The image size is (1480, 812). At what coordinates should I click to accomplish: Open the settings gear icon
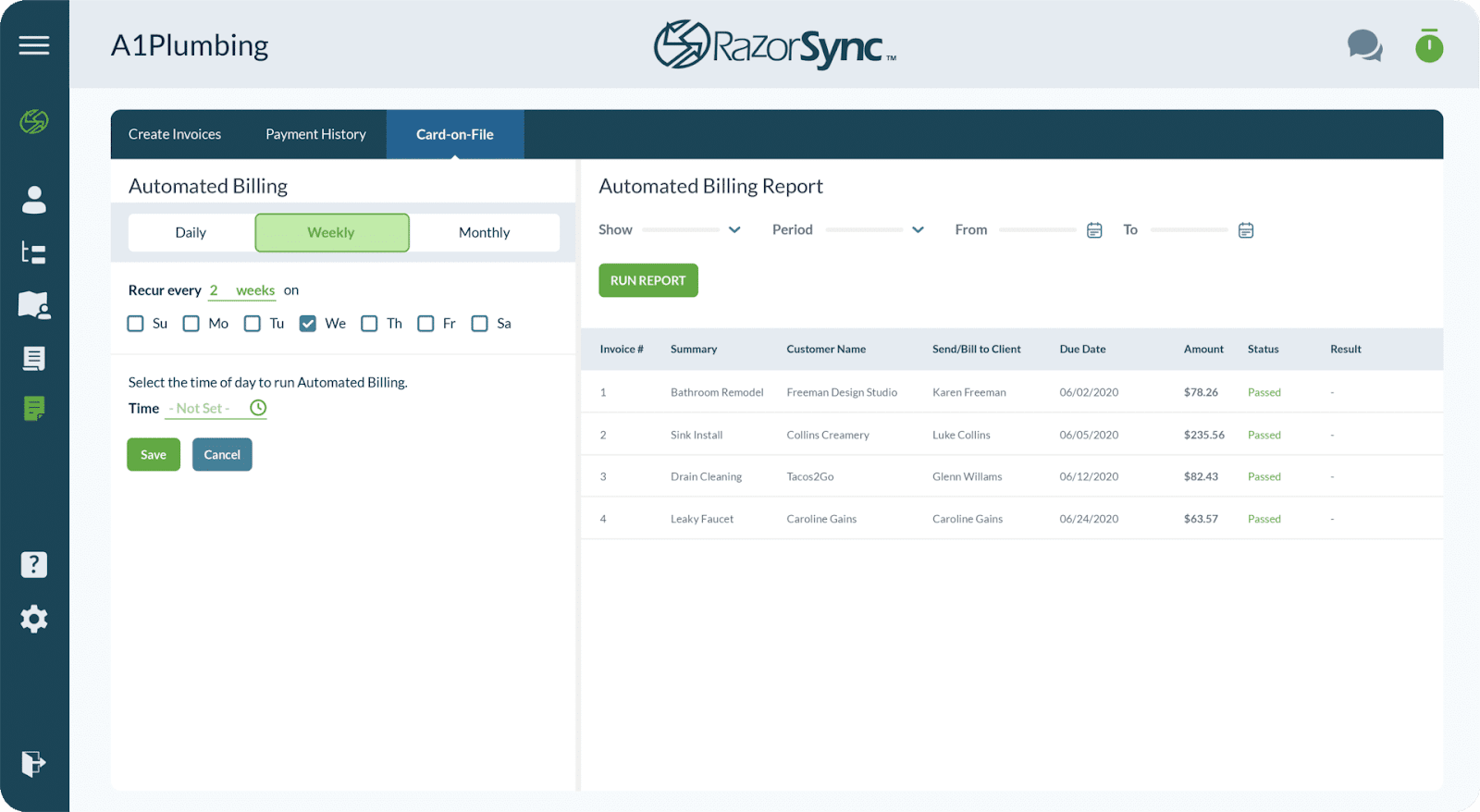click(x=34, y=619)
